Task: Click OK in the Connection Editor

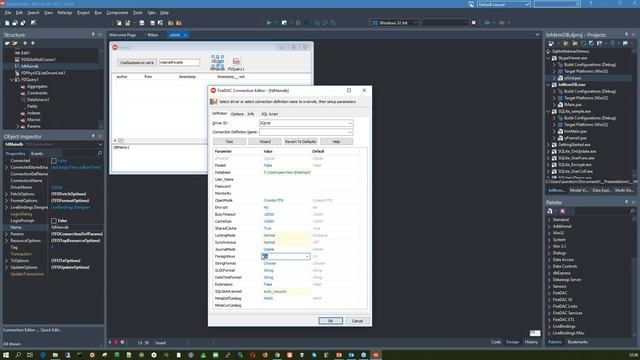Action: [330, 321]
